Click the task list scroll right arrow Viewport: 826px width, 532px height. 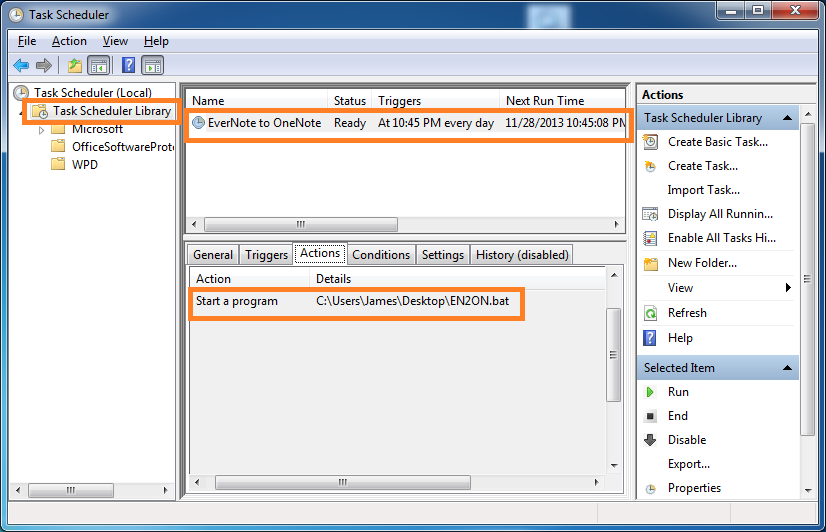[616, 224]
